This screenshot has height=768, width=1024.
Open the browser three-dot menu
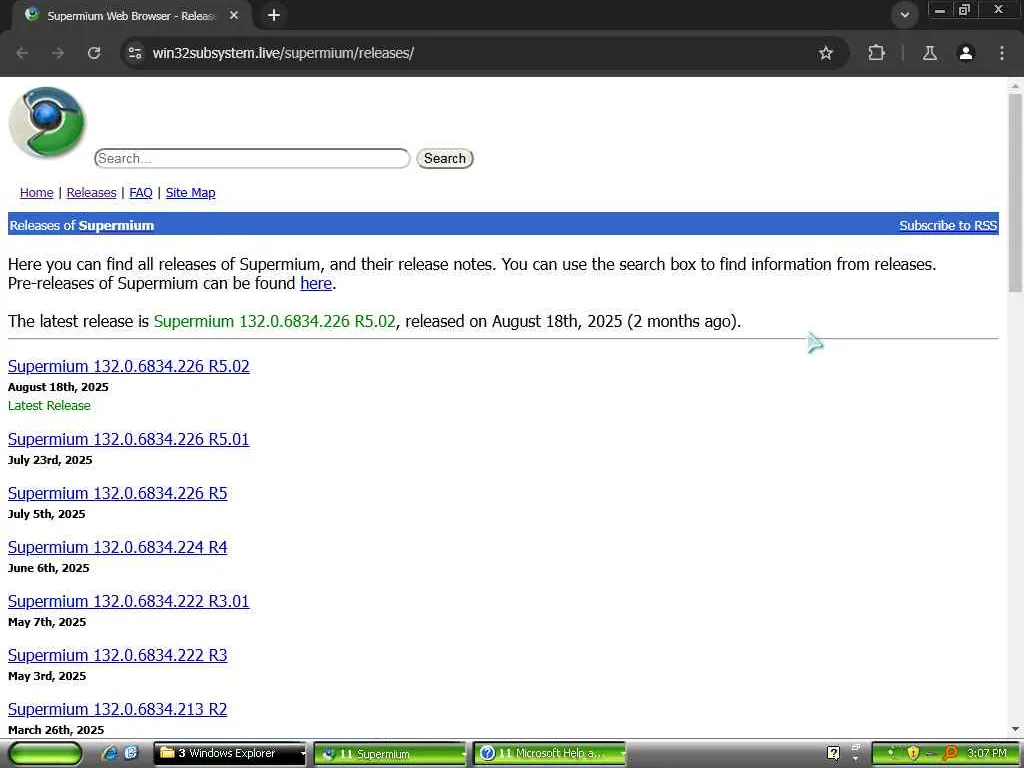point(1002,53)
